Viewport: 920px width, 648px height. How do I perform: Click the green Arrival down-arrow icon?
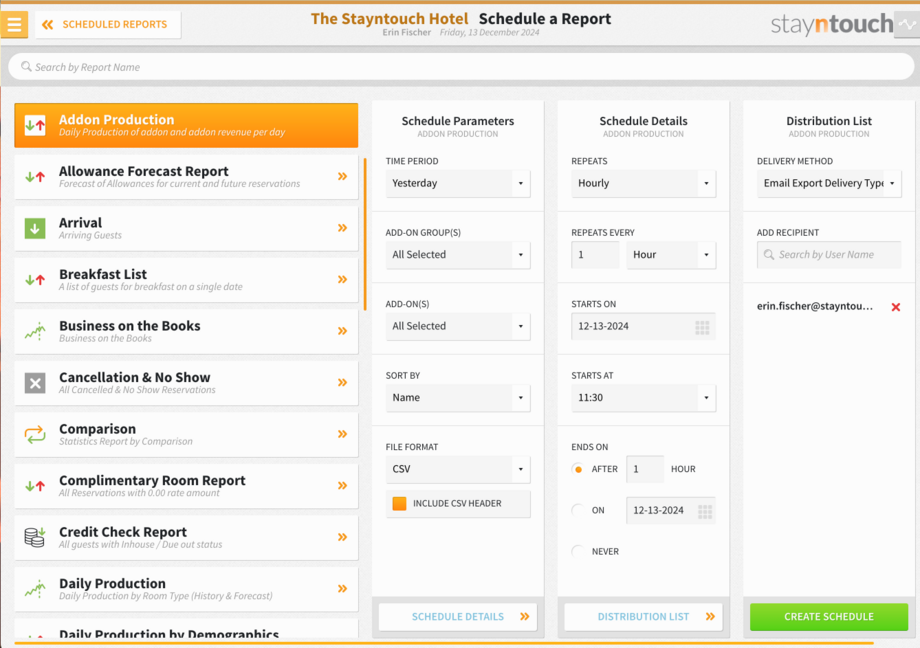point(35,228)
